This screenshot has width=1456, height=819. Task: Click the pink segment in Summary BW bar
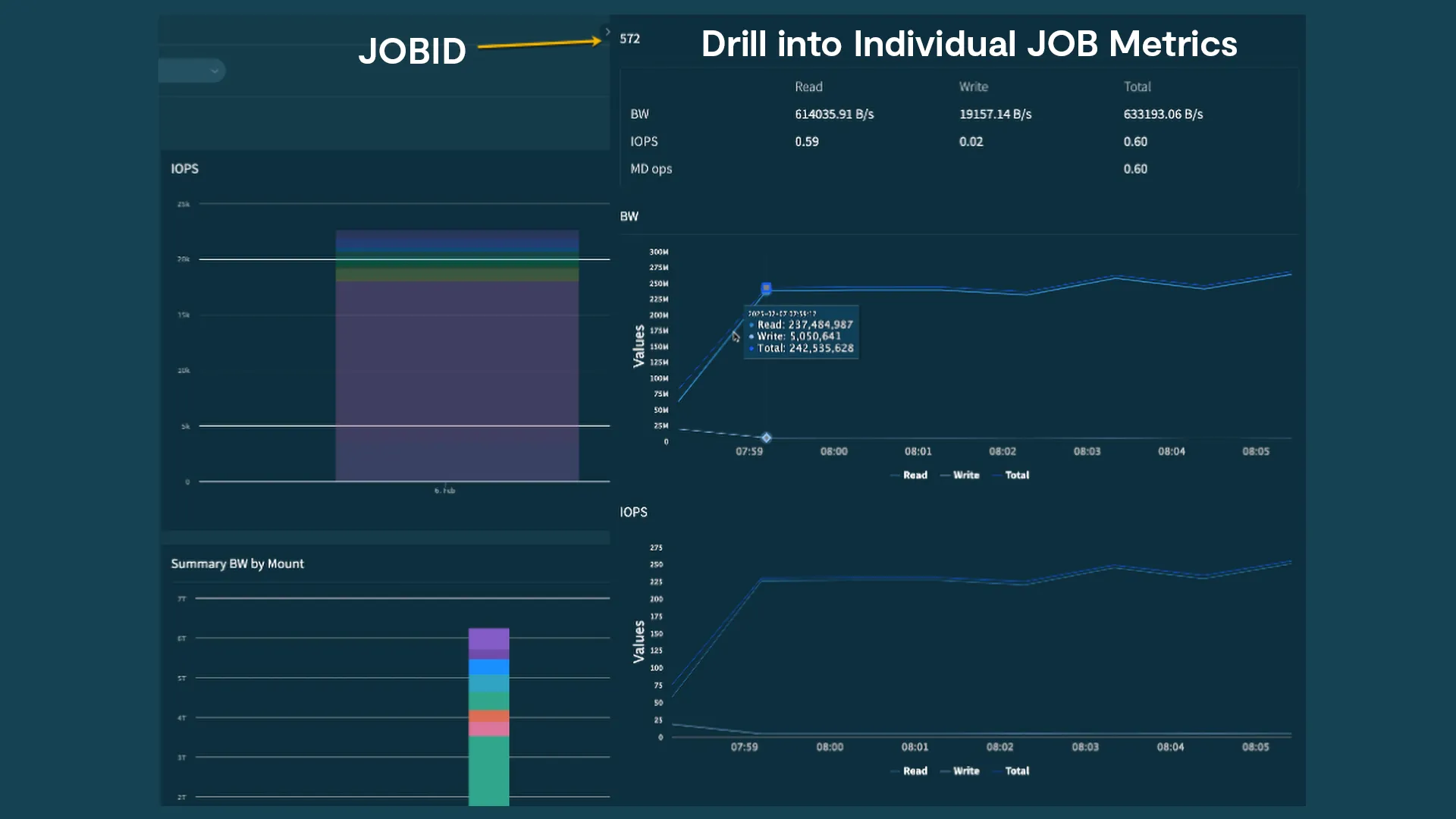[488, 729]
